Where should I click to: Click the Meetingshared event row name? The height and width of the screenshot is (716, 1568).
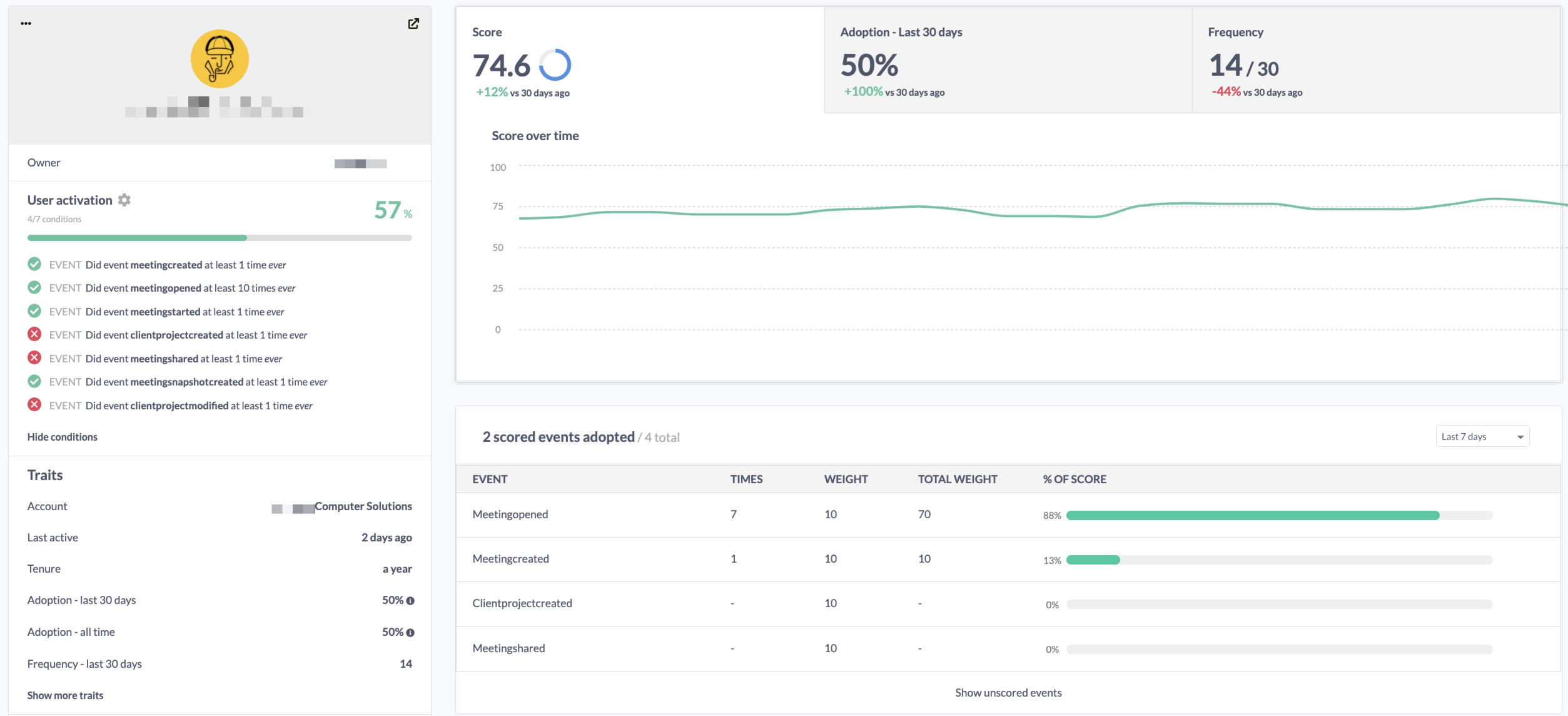click(x=508, y=648)
